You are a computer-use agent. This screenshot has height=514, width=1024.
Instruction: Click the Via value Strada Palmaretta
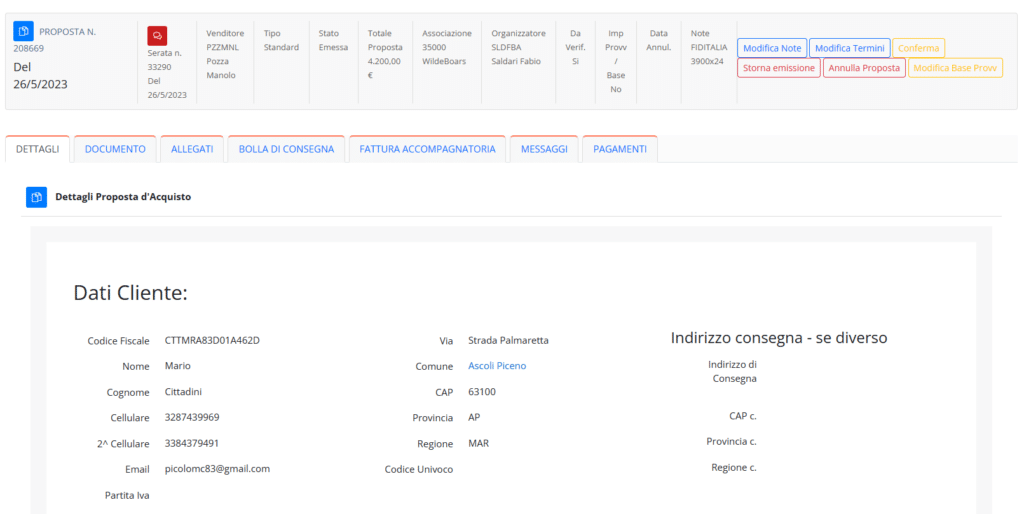click(x=508, y=340)
